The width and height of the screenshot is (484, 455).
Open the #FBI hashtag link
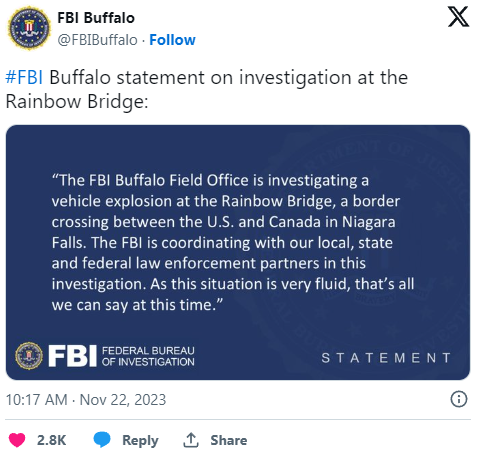(24, 78)
